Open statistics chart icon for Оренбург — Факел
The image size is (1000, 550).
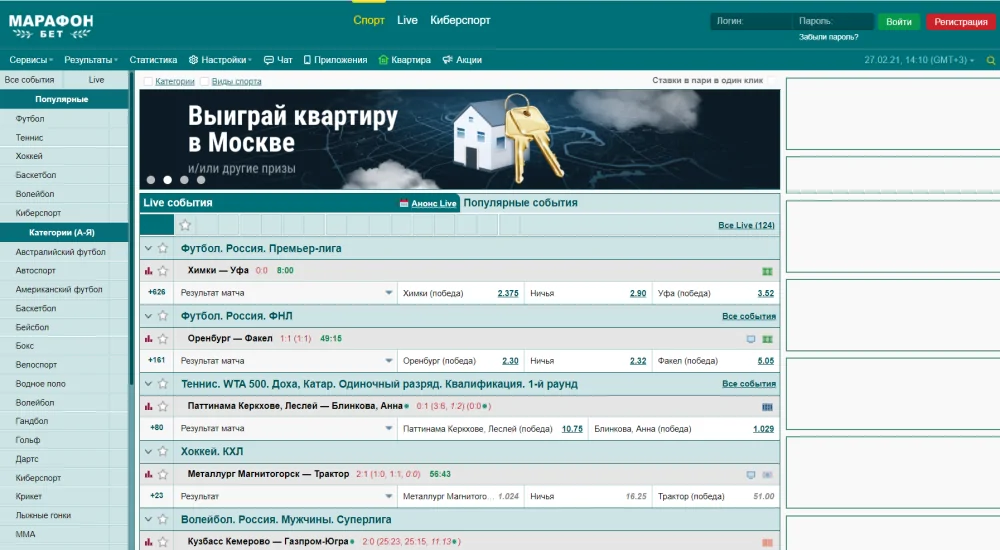click(x=149, y=339)
